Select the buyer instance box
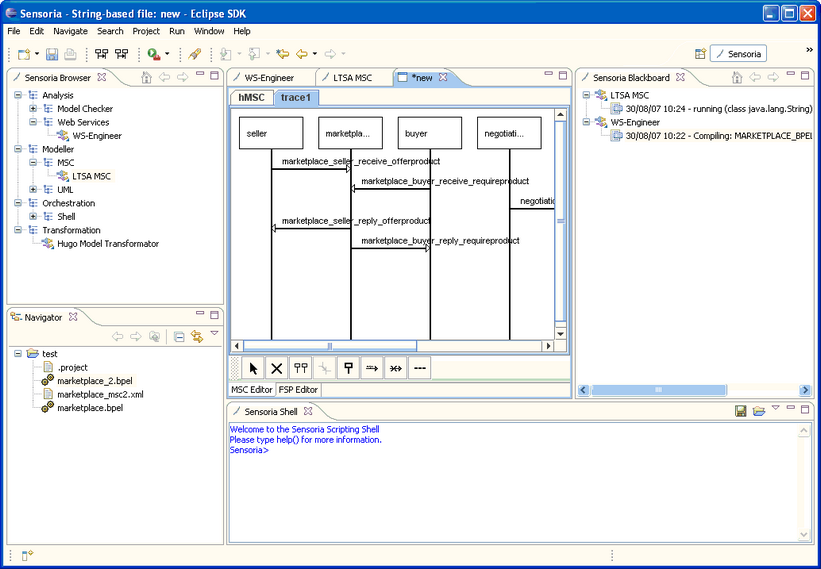This screenshot has width=821, height=569. [430, 133]
